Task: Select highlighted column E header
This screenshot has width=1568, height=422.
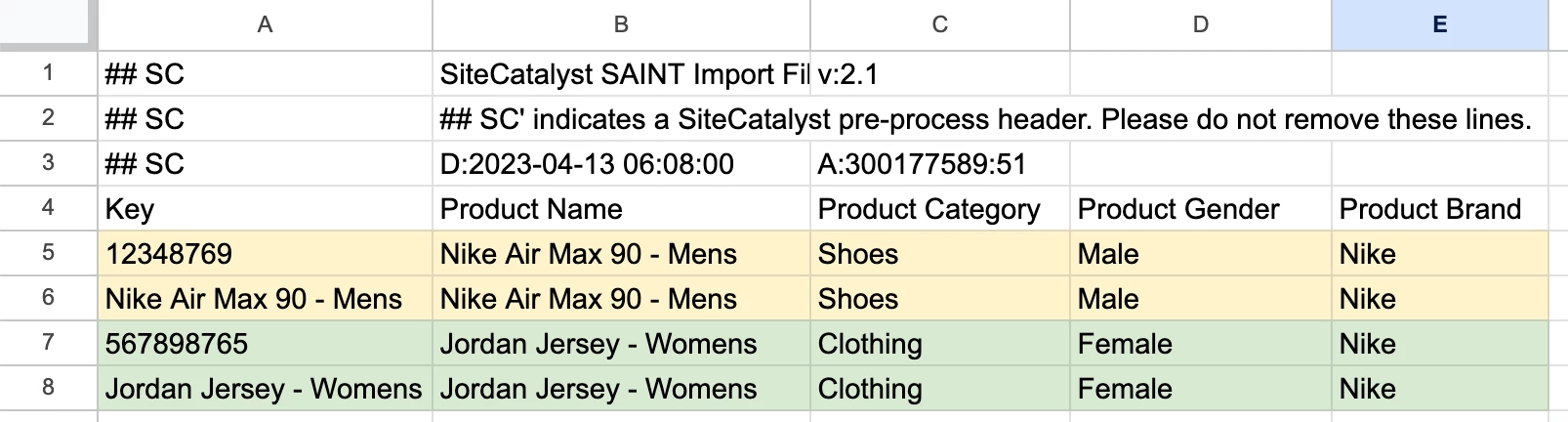Action: coord(1440,24)
